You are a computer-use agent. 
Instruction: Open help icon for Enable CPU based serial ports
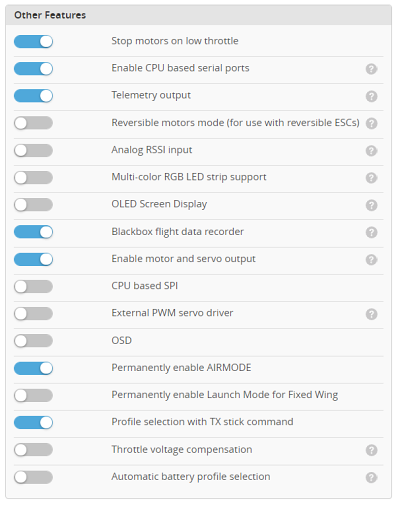(371, 69)
